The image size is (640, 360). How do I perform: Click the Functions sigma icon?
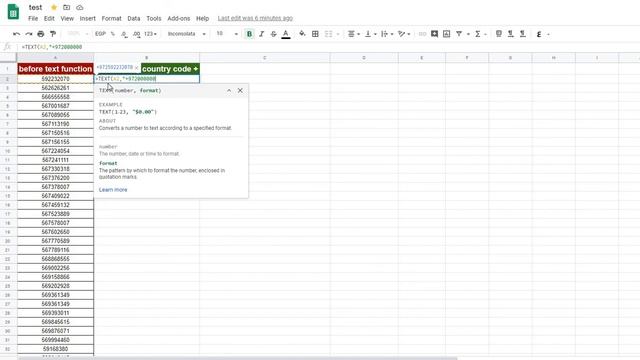478,34
